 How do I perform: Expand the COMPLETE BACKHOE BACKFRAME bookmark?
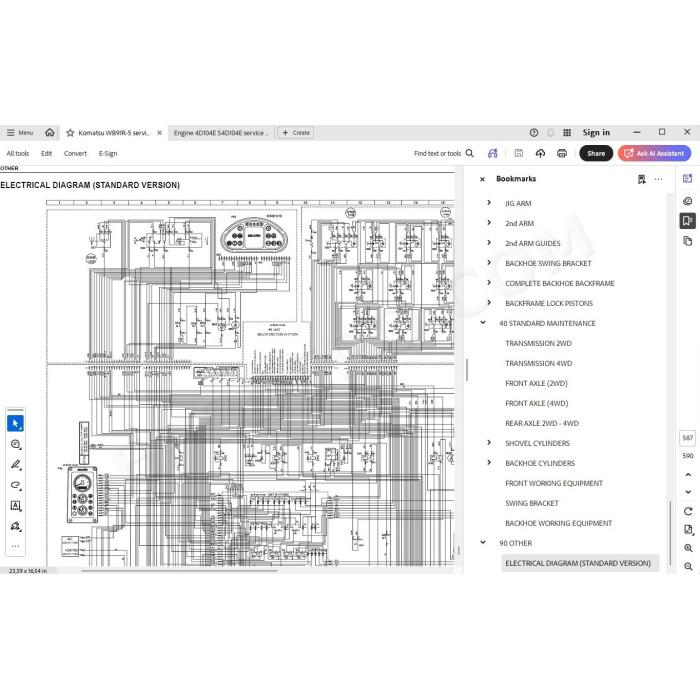(x=489, y=283)
